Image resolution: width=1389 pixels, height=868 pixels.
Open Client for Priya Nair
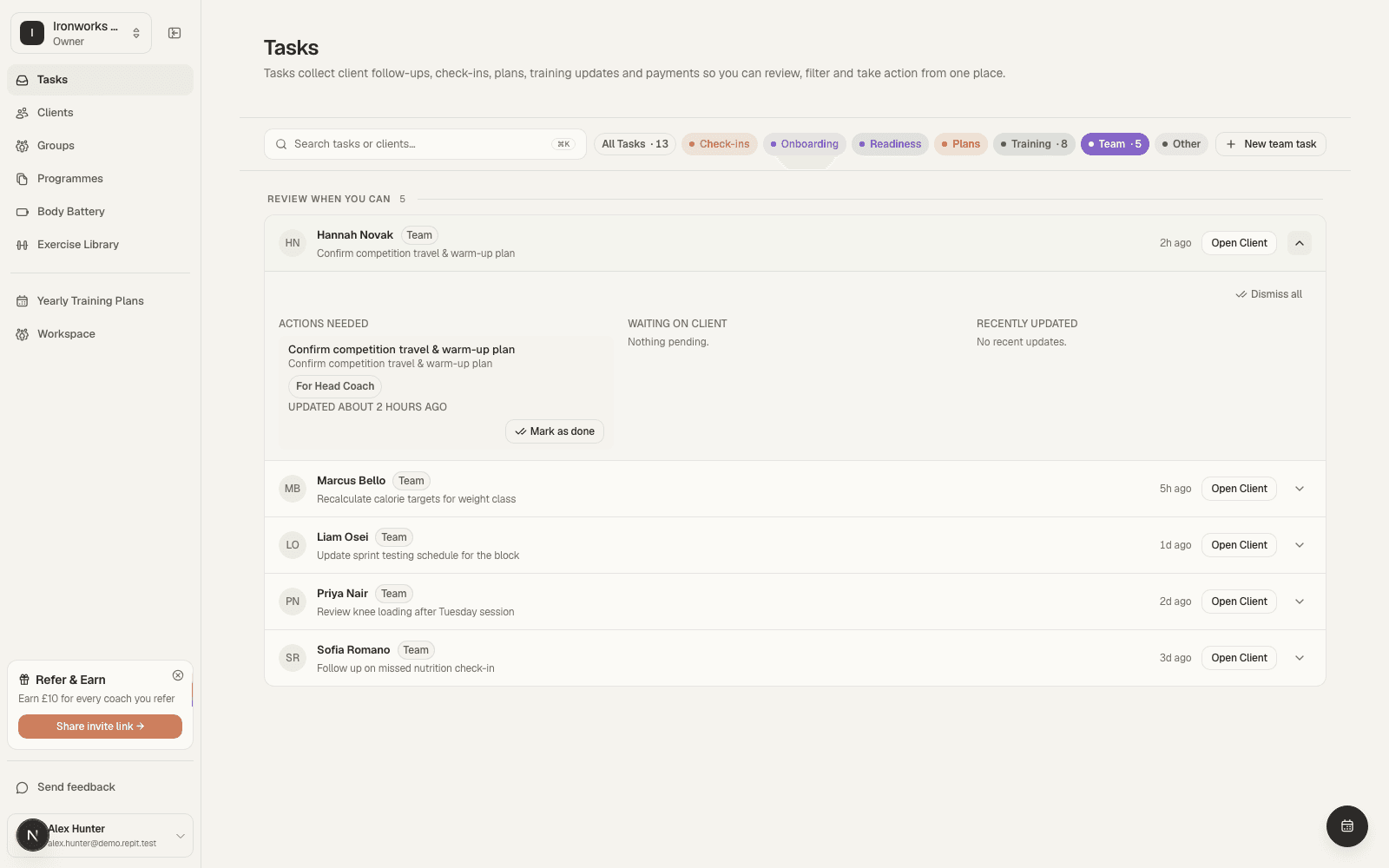tap(1239, 602)
